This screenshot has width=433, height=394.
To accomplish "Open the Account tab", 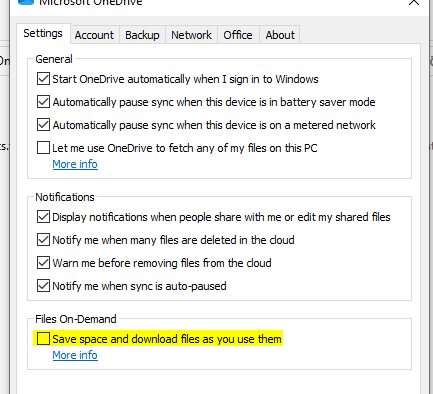I will pos(94,35).
